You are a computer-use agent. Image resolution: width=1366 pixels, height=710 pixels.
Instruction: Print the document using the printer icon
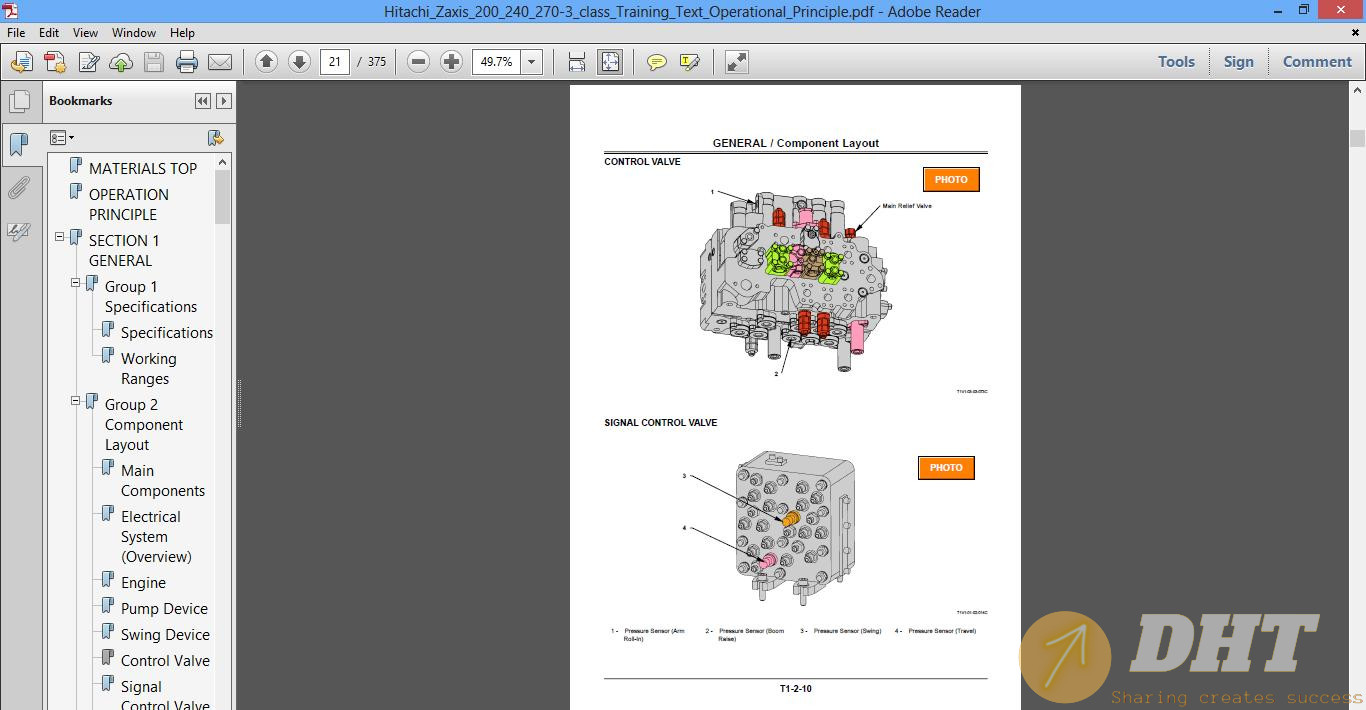187,62
